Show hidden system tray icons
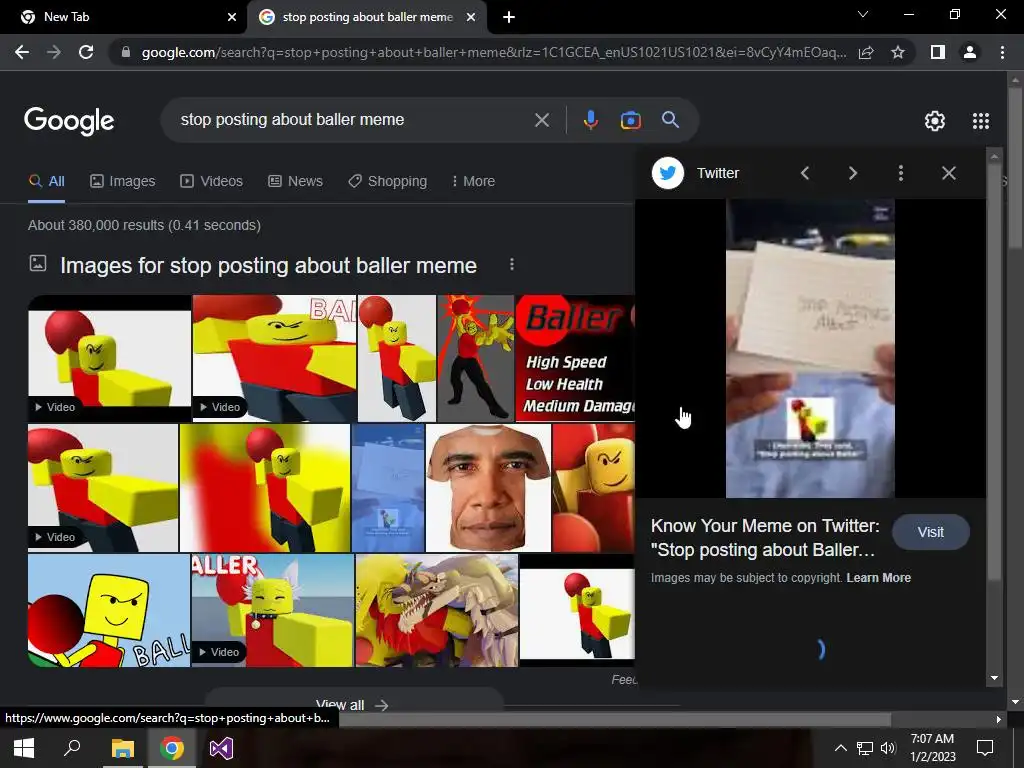The height and width of the screenshot is (768, 1024). click(840, 748)
